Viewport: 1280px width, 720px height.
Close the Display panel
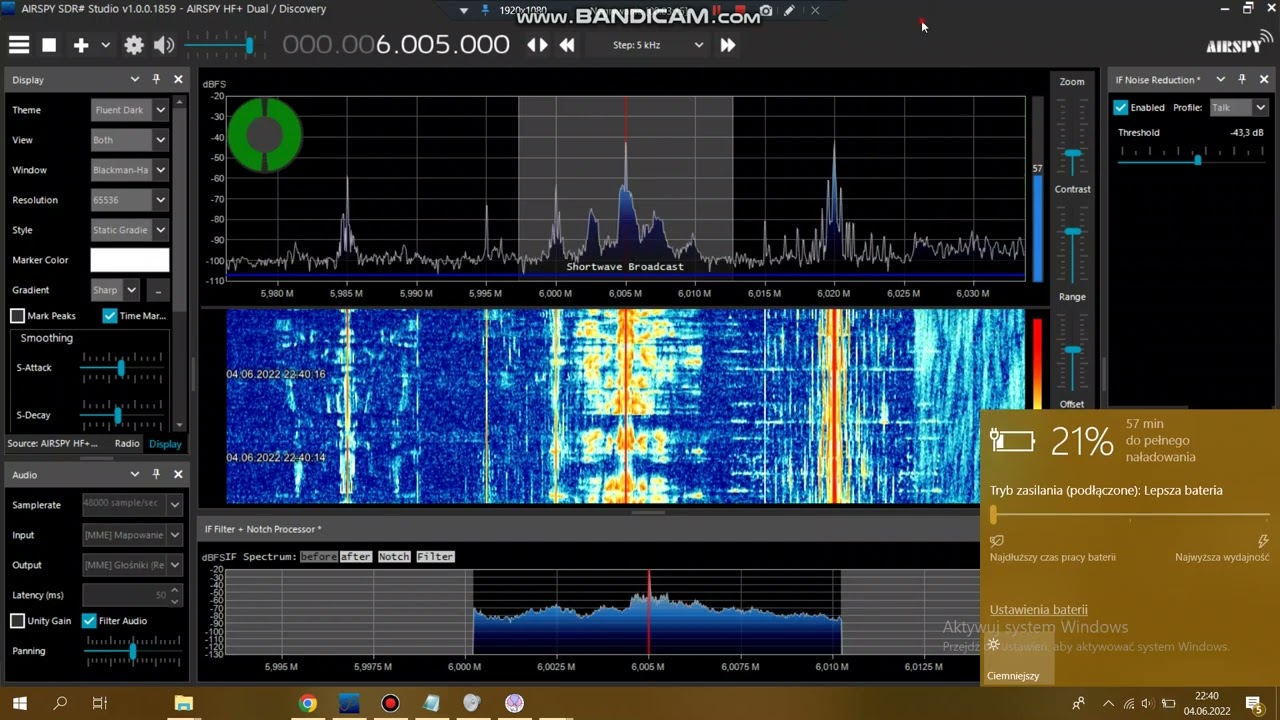(x=178, y=79)
